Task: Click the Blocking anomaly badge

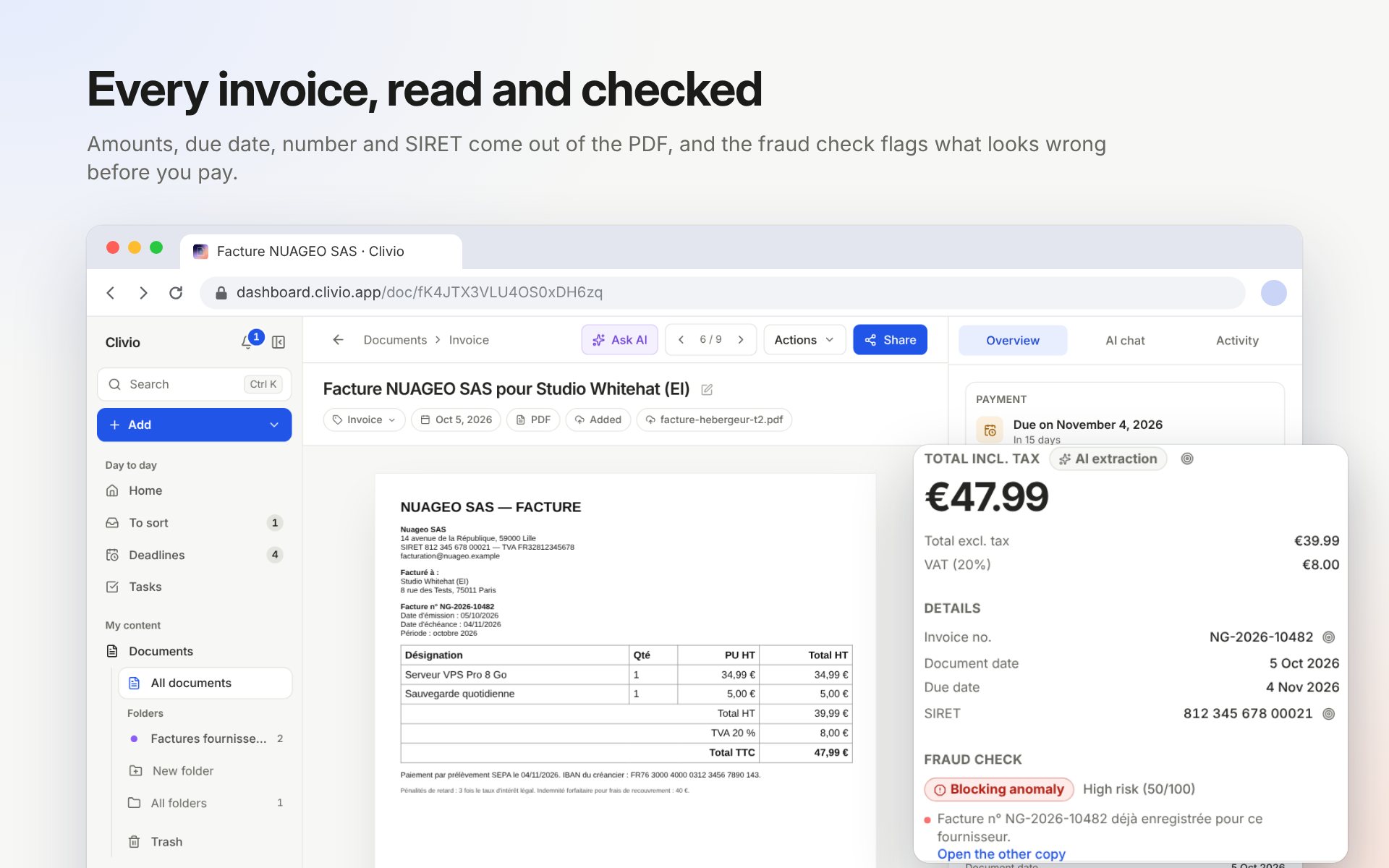Action: coord(998,789)
